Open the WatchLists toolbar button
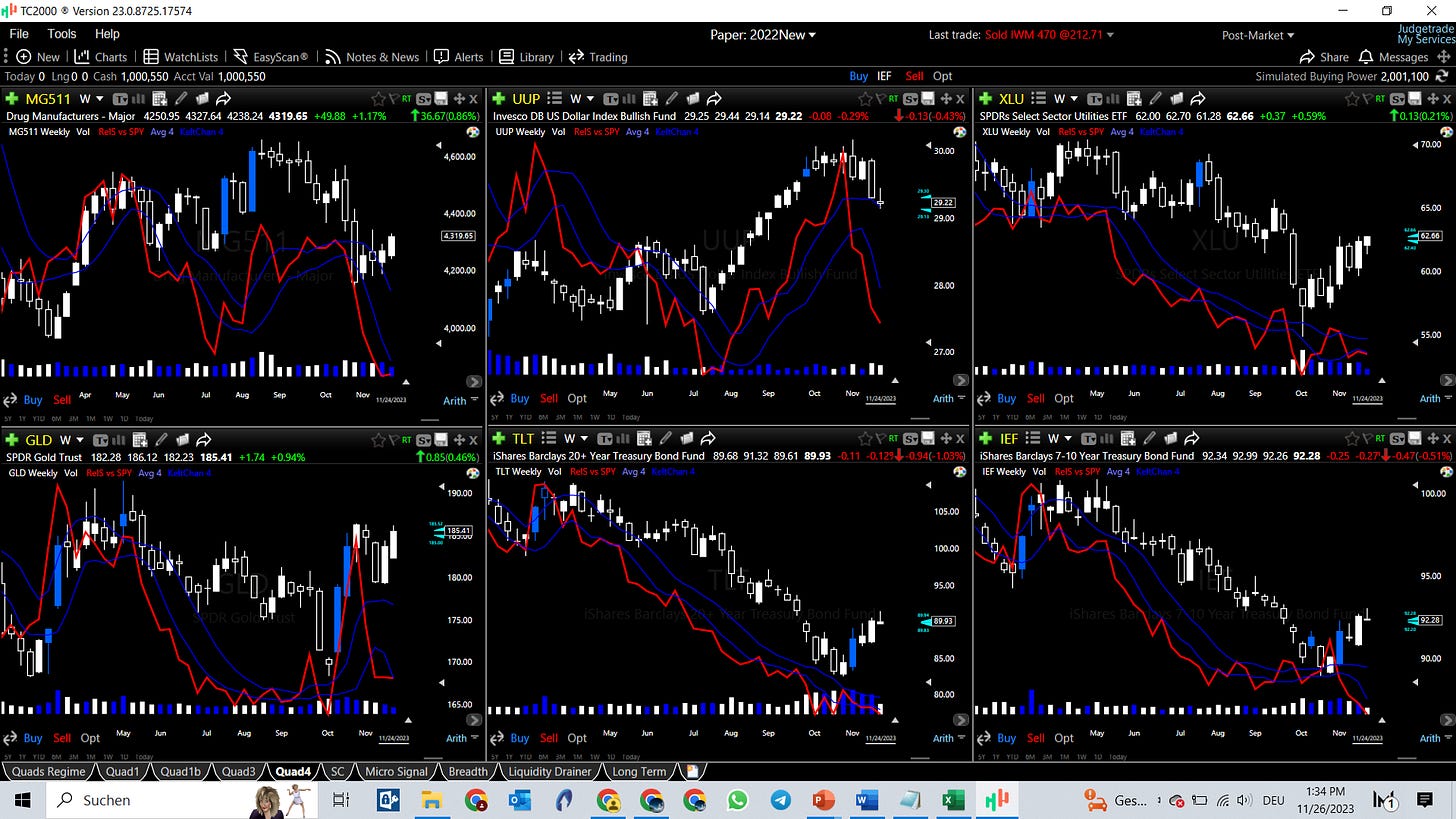This screenshot has height=819, width=1456. click(180, 57)
